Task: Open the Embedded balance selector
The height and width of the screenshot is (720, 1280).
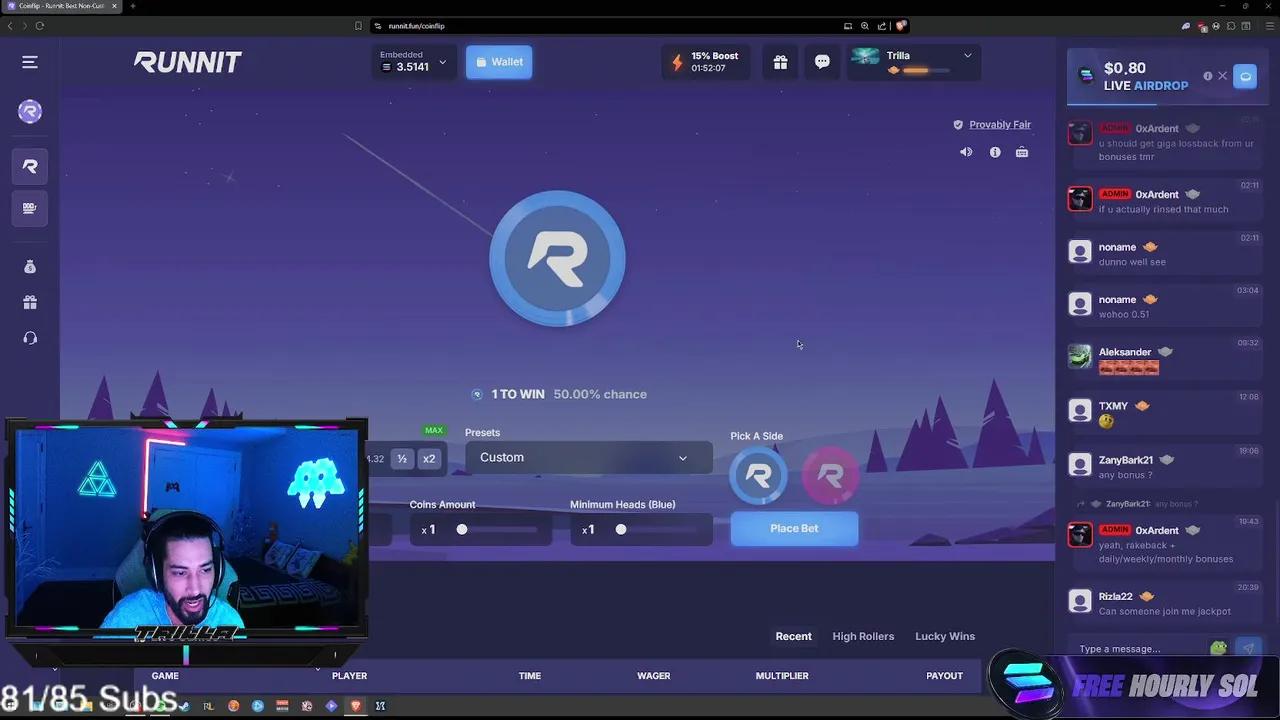Action: coord(413,62)
